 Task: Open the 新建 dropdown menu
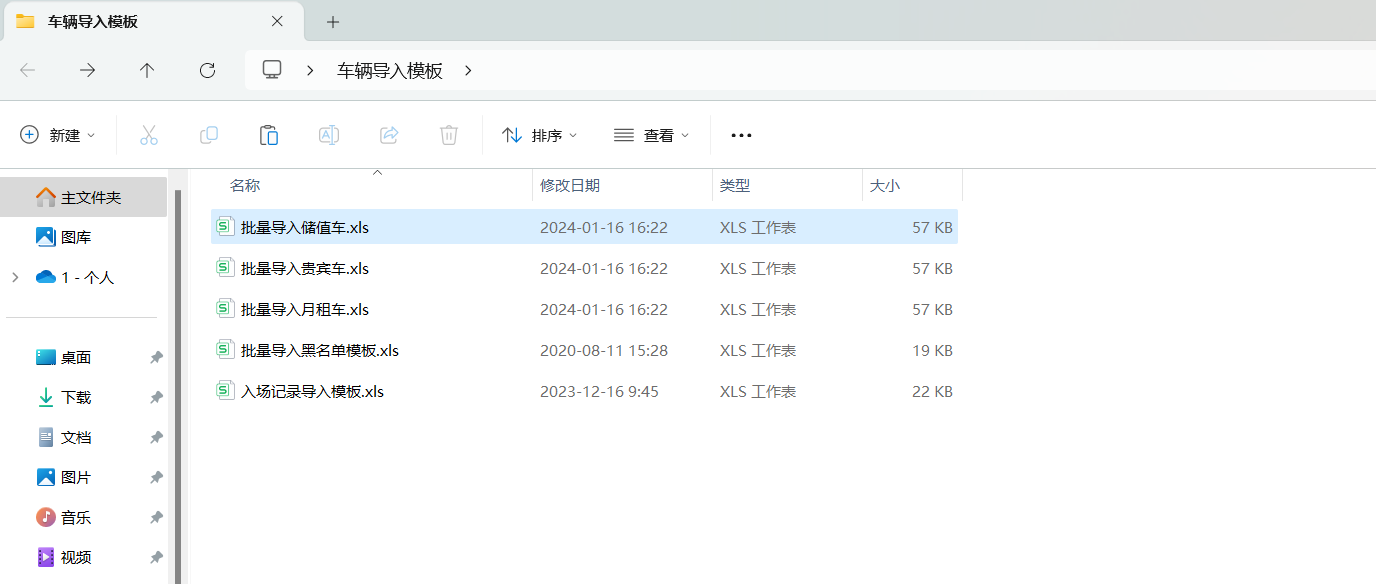pyautogui.click(x=58, y=135)
